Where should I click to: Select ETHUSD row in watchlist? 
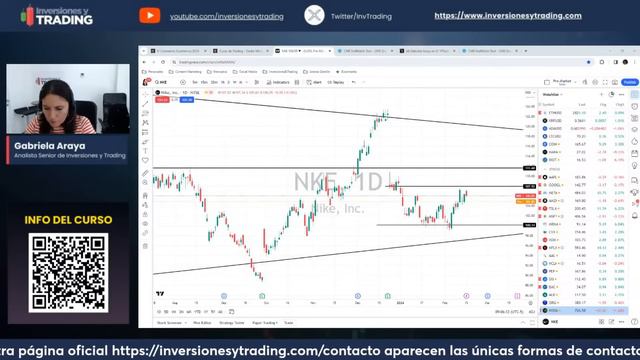pos(584,113)
